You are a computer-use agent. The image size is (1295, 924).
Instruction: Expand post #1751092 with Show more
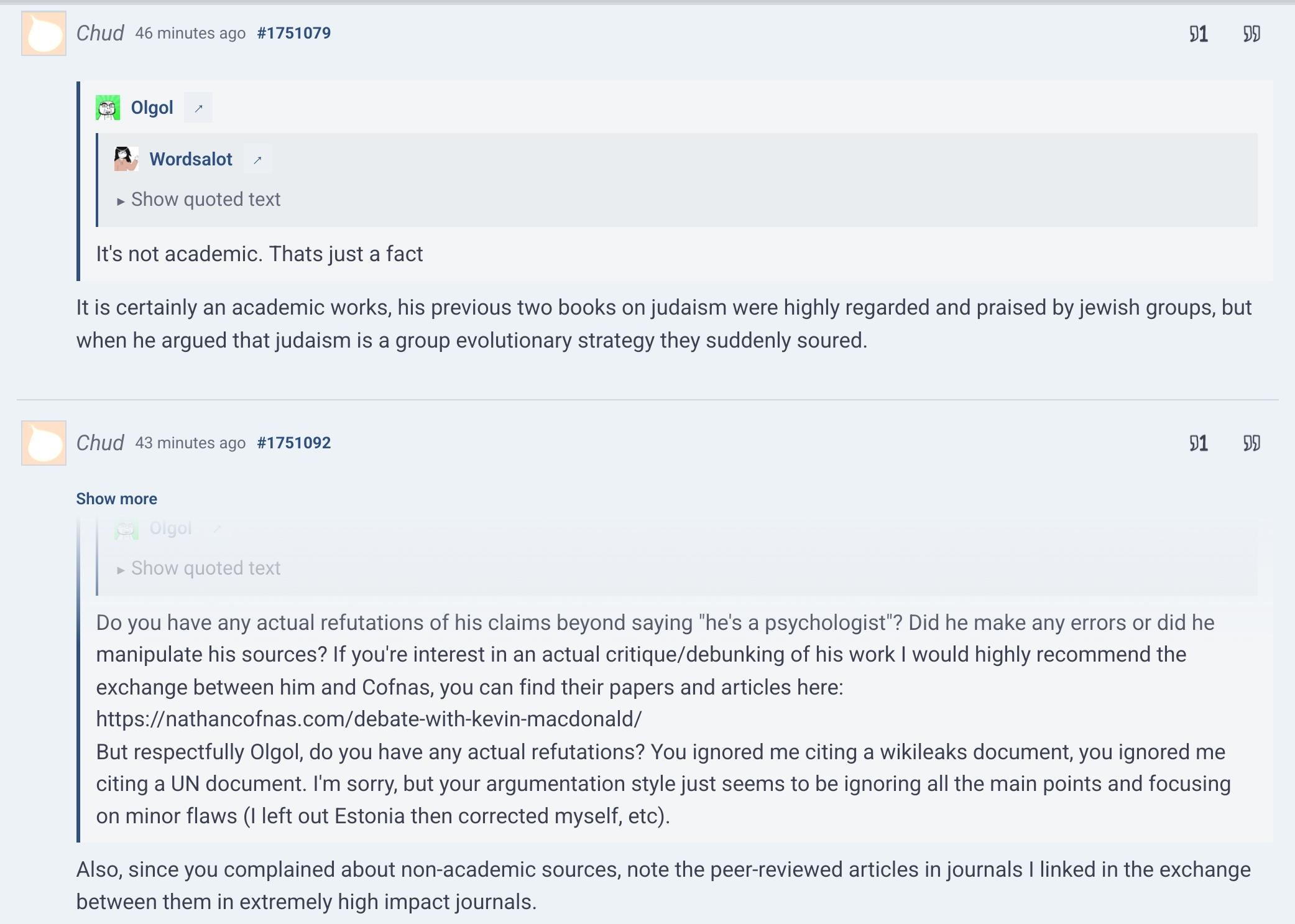click(x=116, y=499)
